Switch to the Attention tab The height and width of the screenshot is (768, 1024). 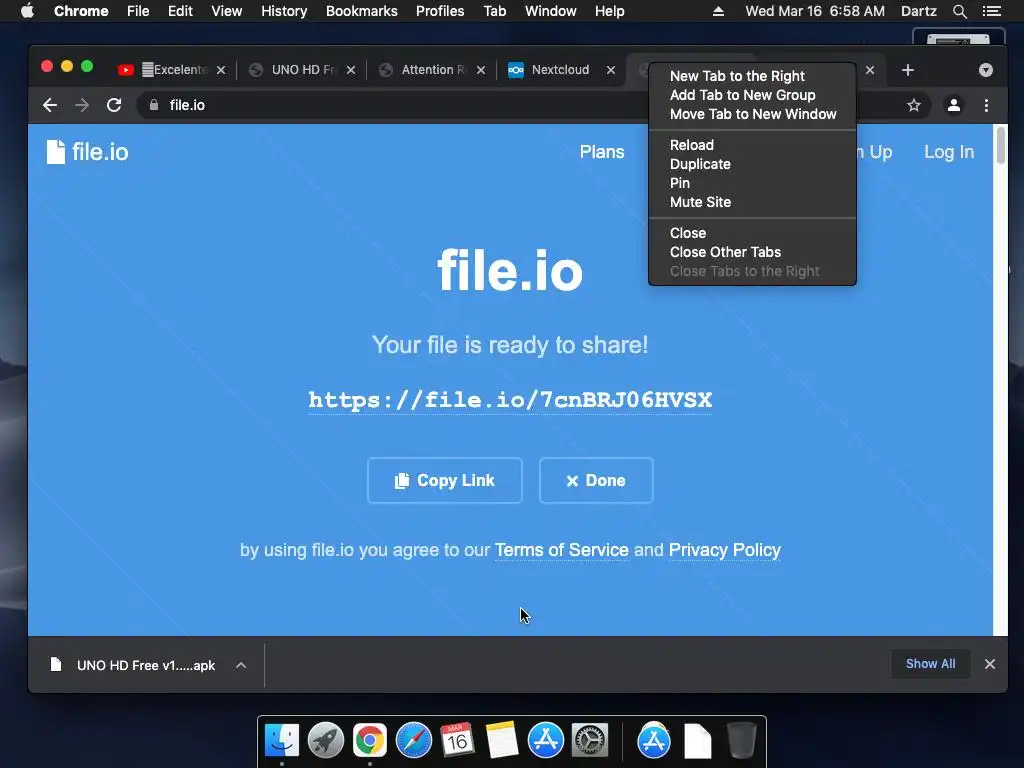click(433, 70)
